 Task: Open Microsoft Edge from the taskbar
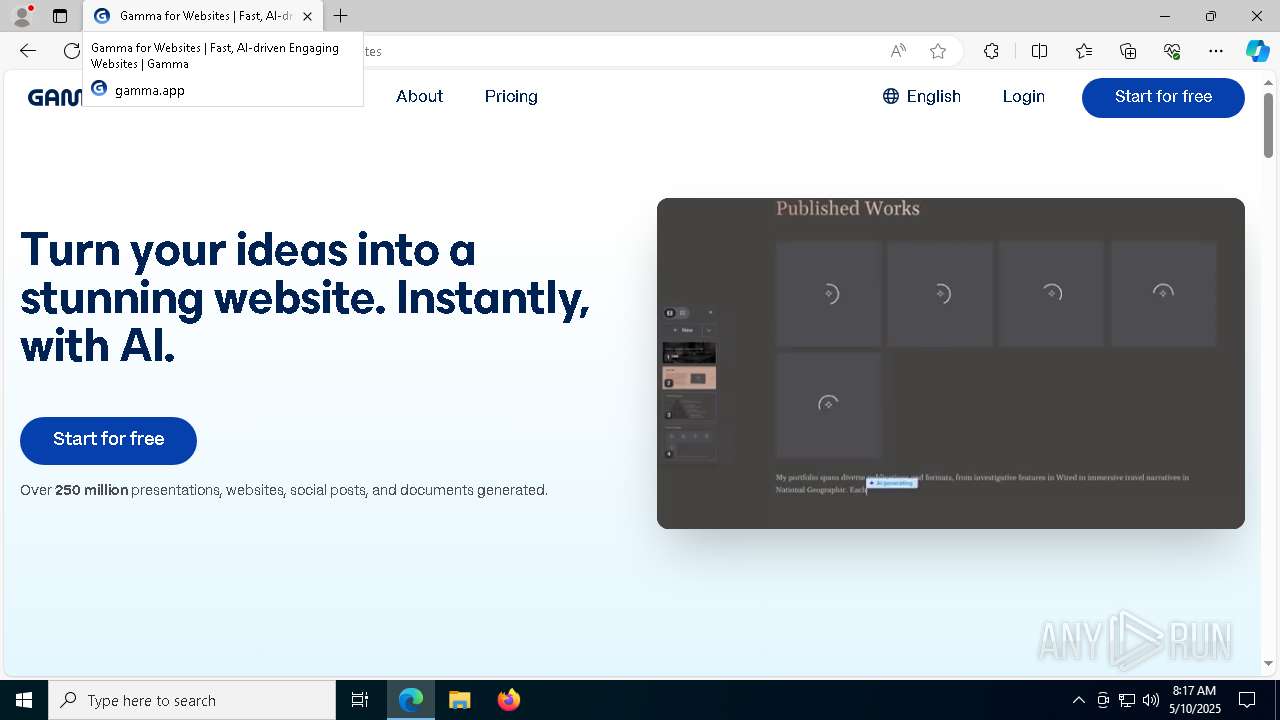pos(411,700)
